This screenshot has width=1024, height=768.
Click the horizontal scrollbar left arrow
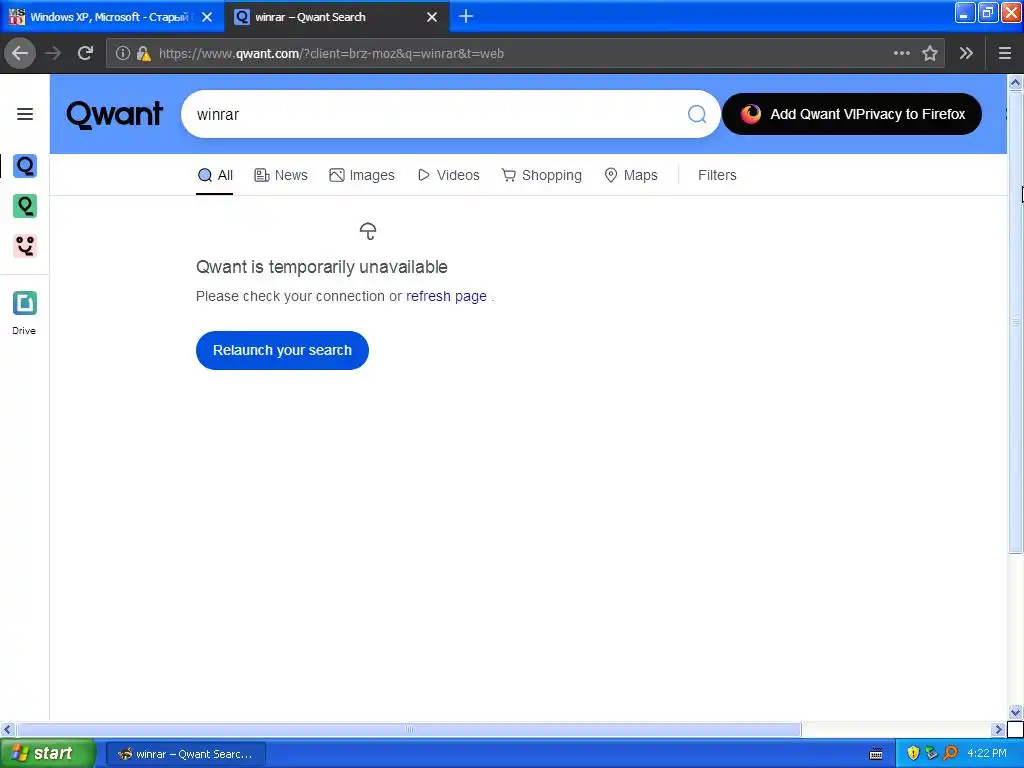coord(8,729)
